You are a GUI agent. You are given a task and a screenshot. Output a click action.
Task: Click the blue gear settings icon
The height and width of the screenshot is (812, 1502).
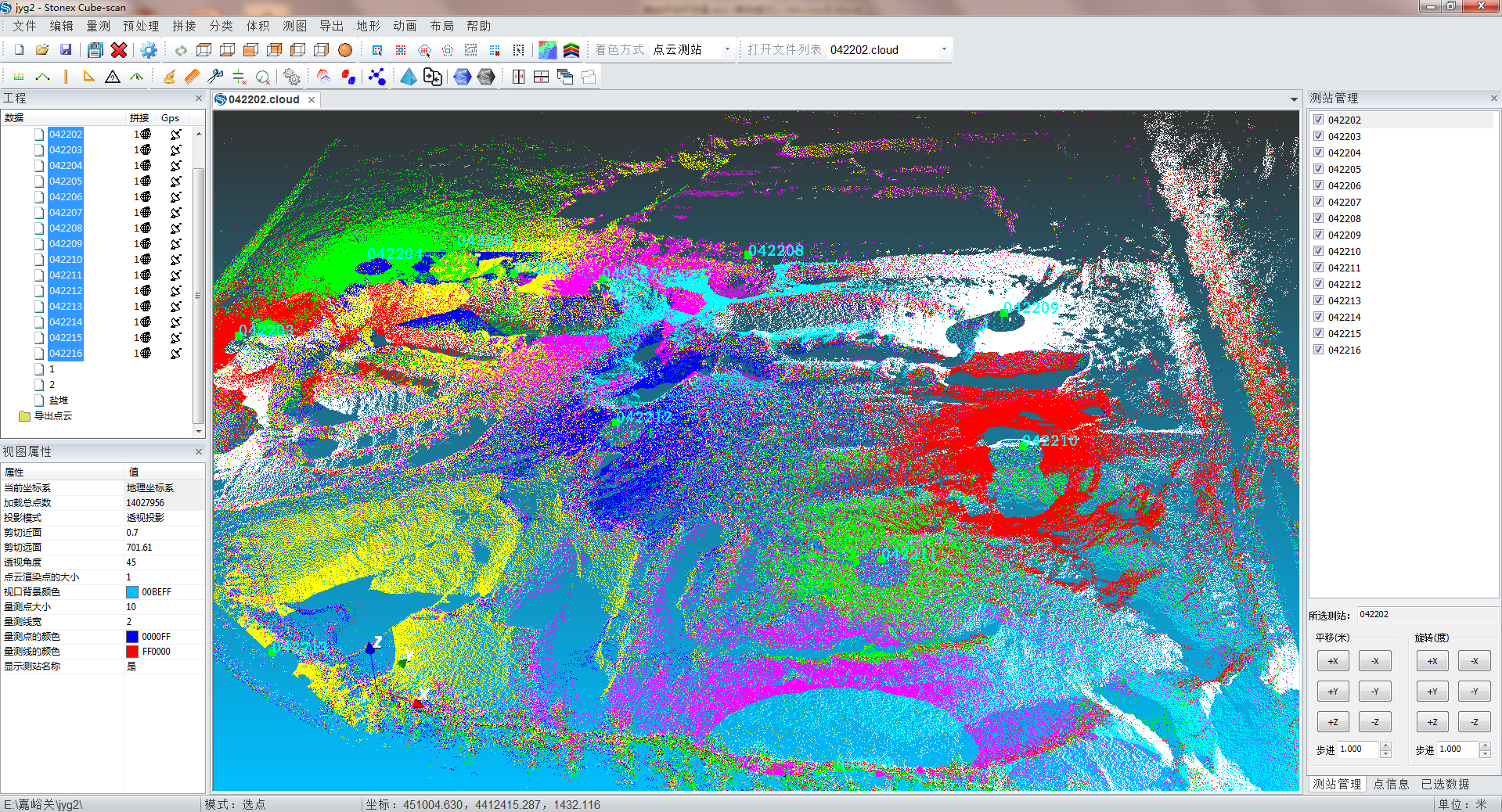pyautogui.click(x=148, y=50)
